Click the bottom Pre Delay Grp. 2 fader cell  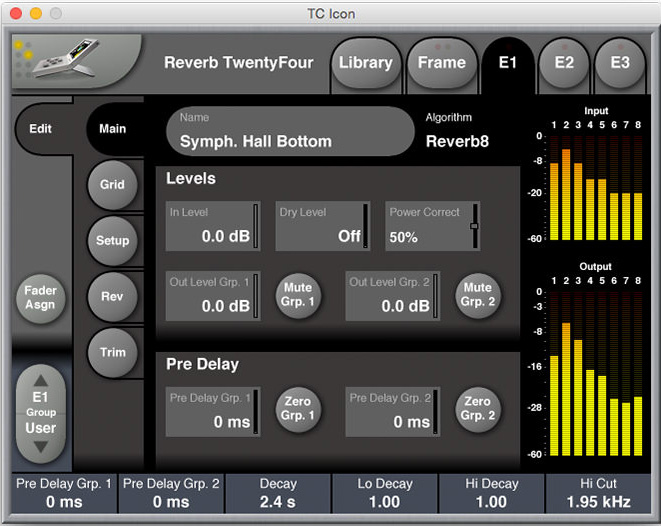click(x=171, y=493)
